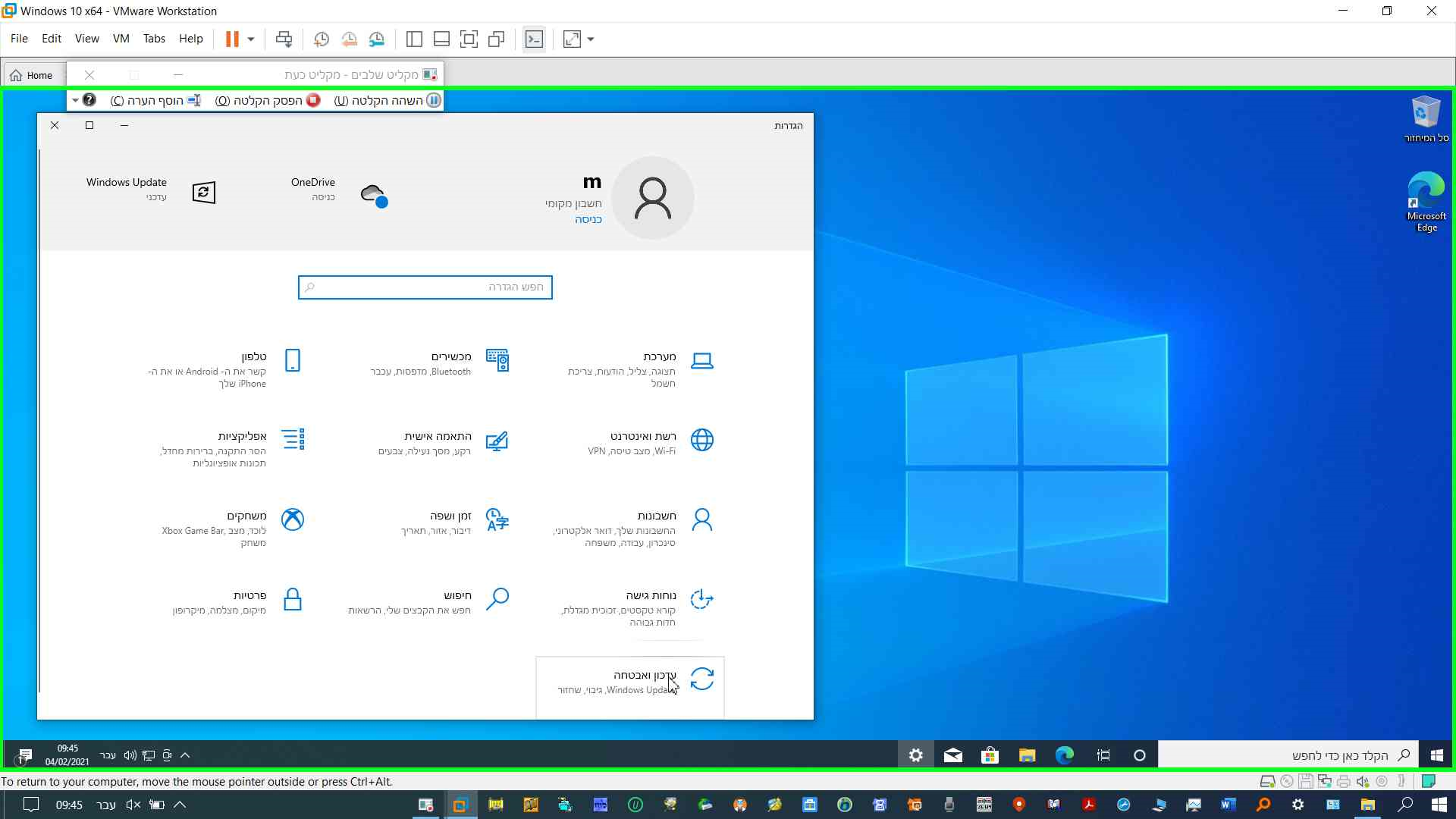
Task: Click the Settings search field
Action: (425, 287)
